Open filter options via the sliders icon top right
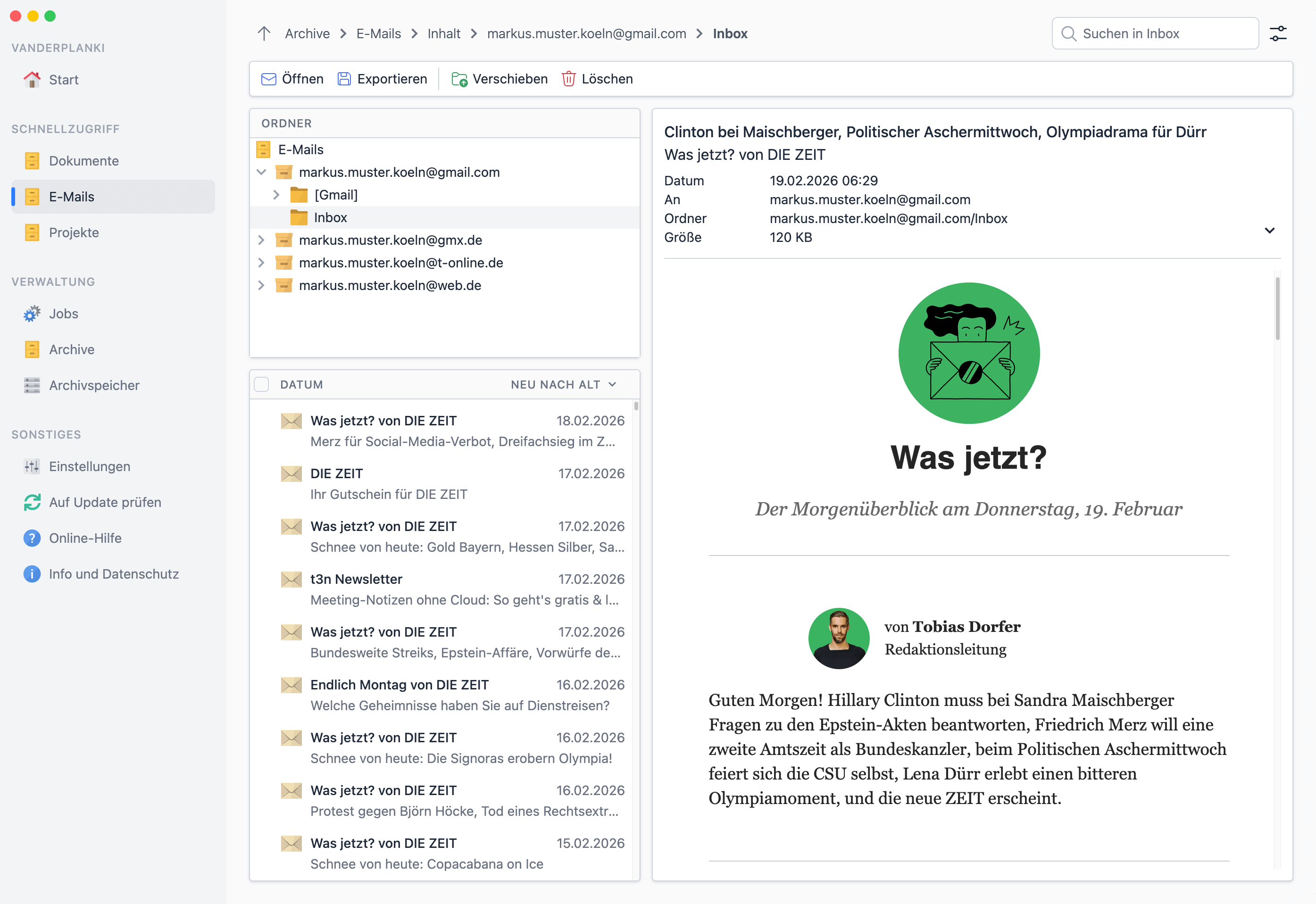 coord(1277,33)
